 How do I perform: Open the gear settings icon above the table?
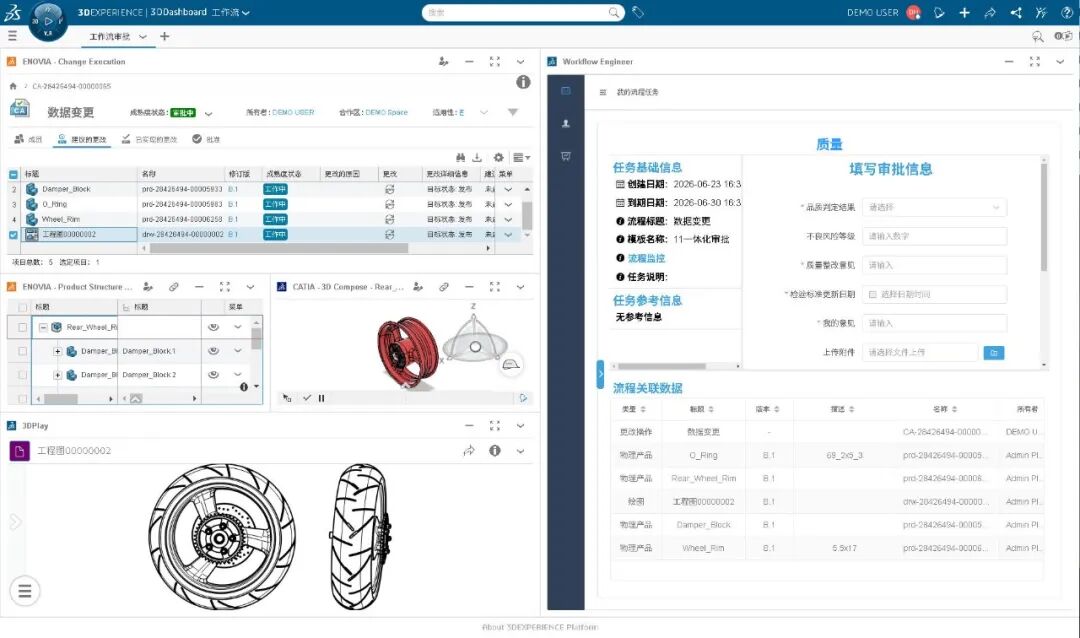click(x=499, y=157)
